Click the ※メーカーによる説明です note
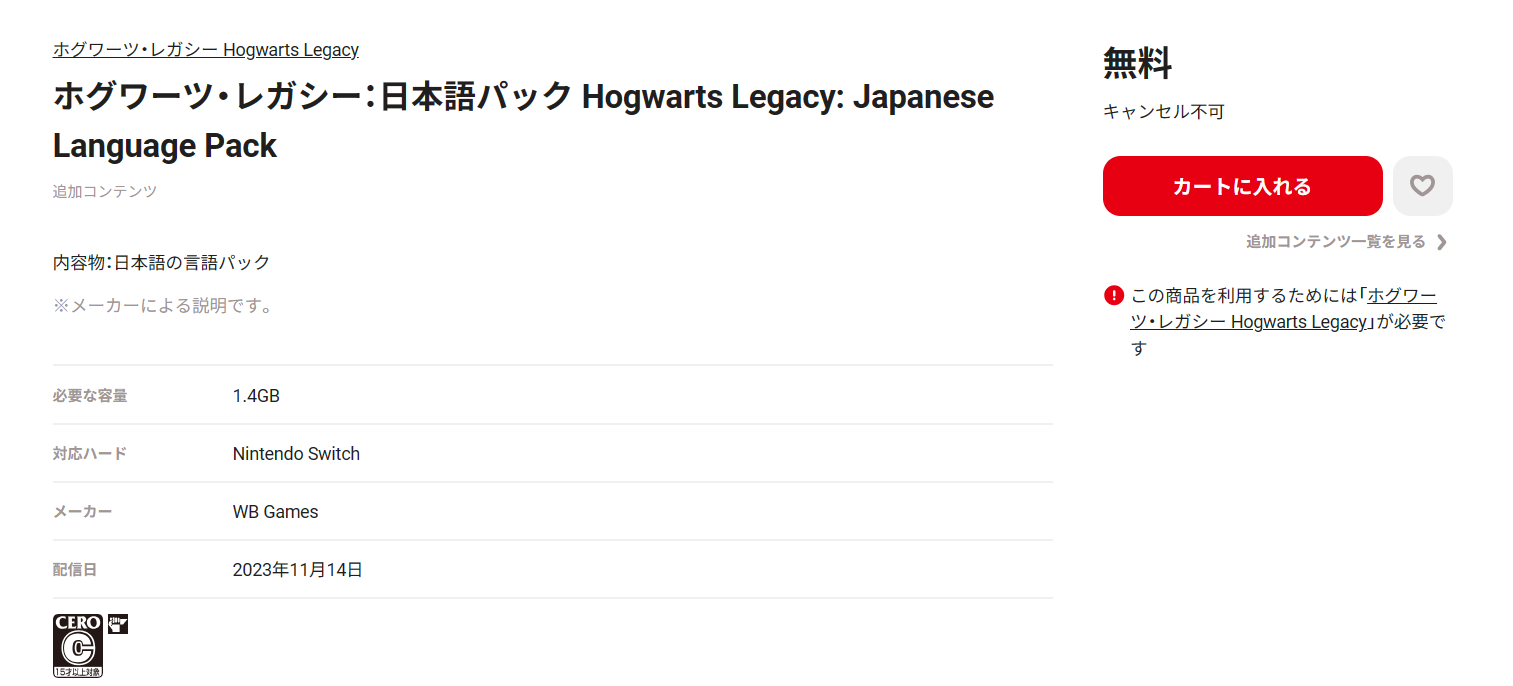The image size is (1513, 686). tap(163, 306)
